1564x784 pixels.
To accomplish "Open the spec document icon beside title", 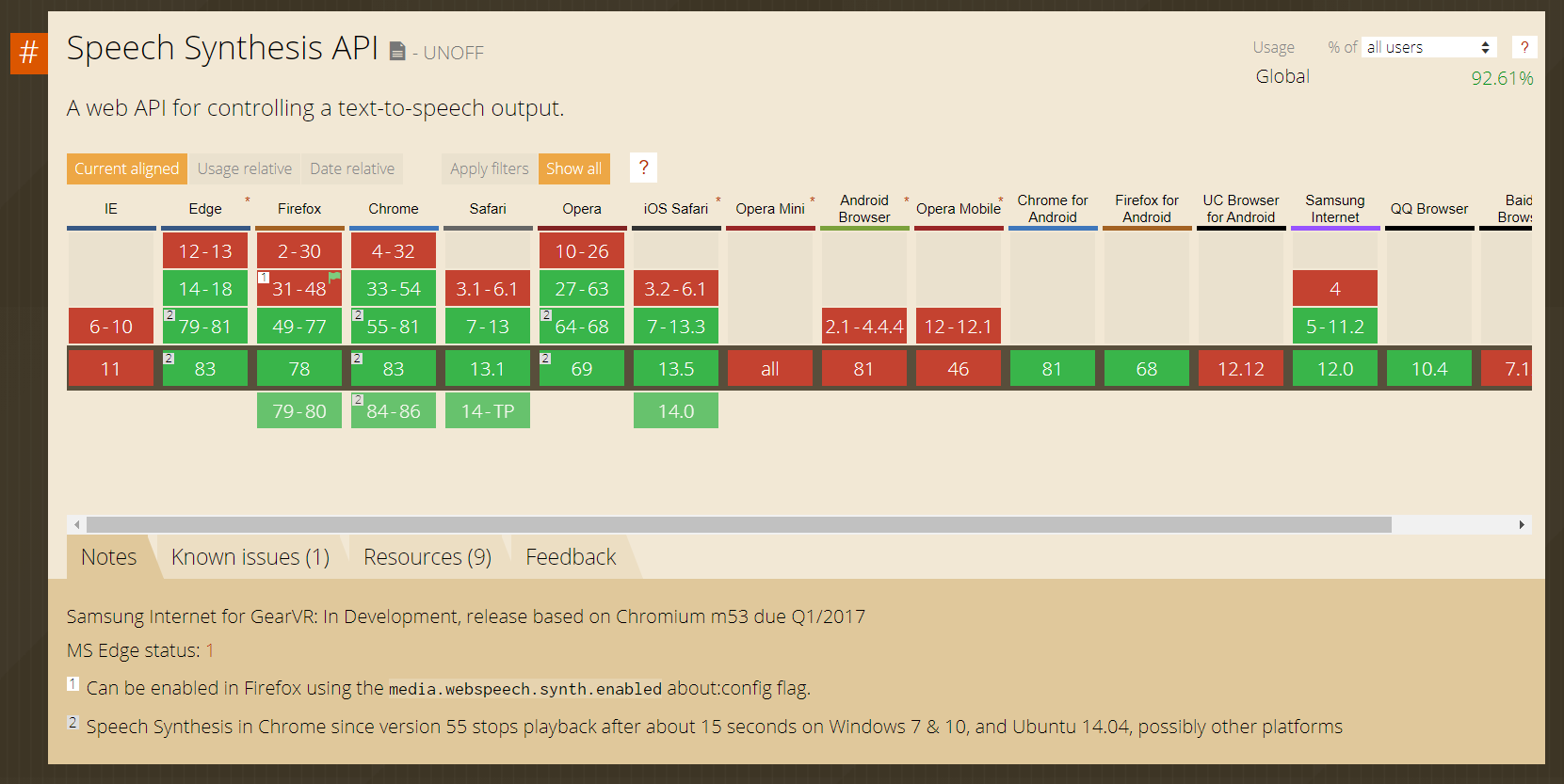I will click(x=397, y=51).
